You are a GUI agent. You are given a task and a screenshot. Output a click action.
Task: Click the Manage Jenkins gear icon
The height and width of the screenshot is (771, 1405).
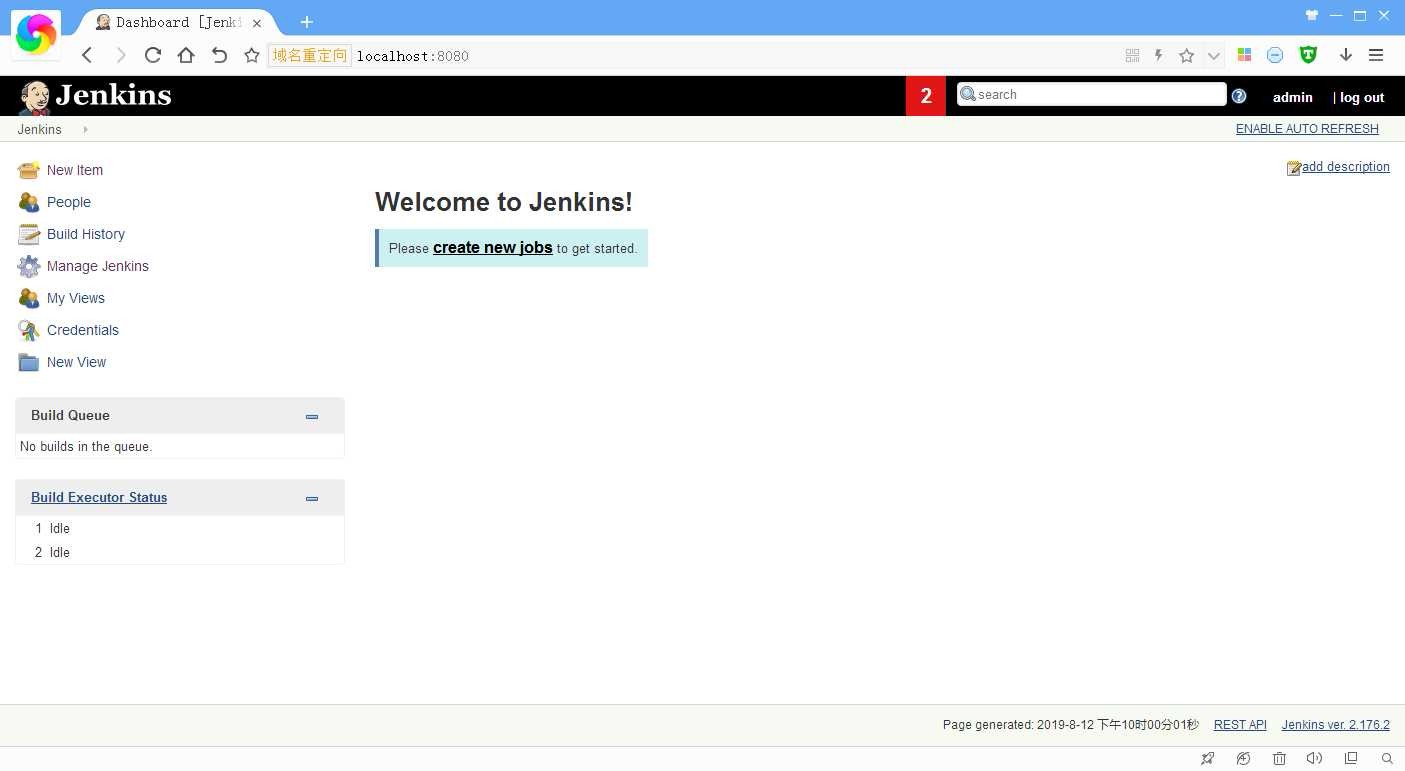click(x=29, y=266)
